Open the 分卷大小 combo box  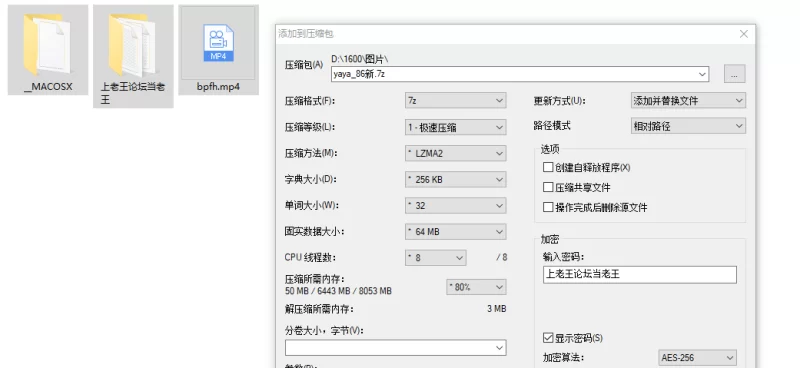coord(395,348)
